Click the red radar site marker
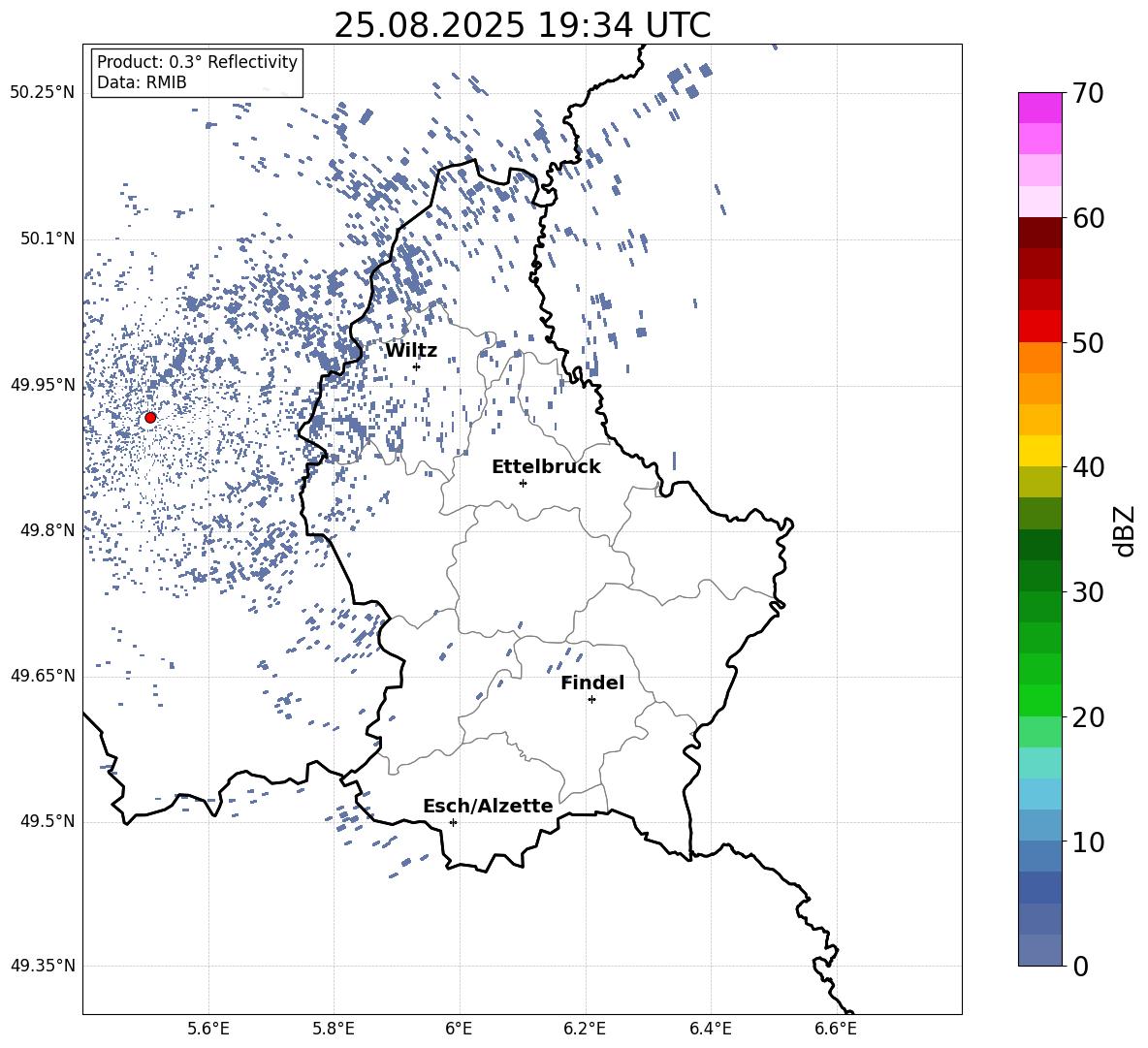 pos(150,418)
